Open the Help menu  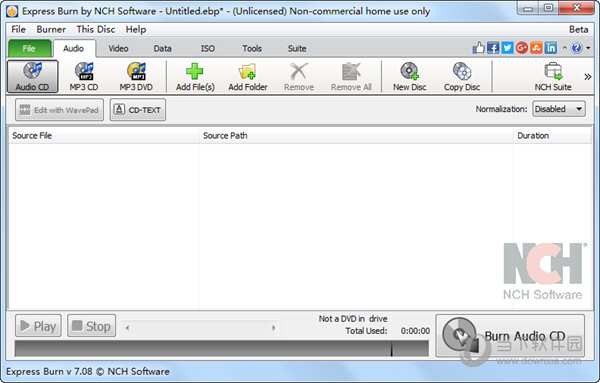[136, 29]
